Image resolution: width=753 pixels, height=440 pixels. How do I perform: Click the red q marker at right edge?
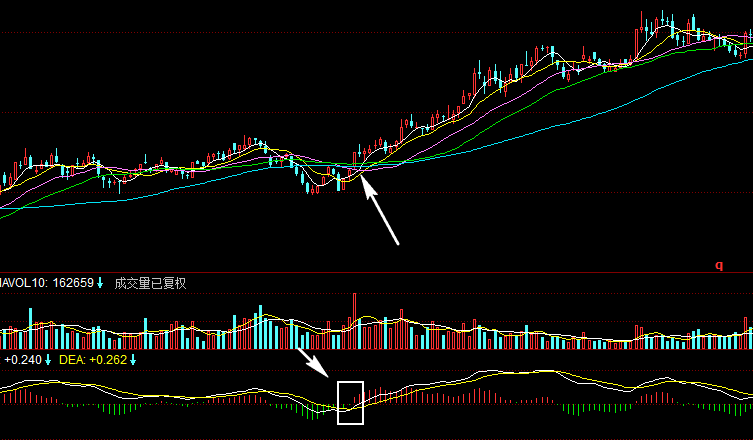tap(718, 266)
